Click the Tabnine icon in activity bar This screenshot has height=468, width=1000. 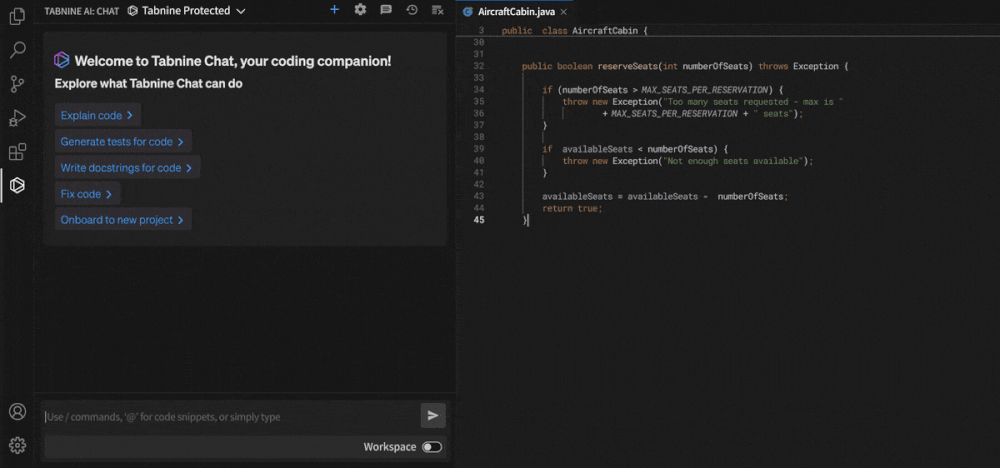(17, 185)
